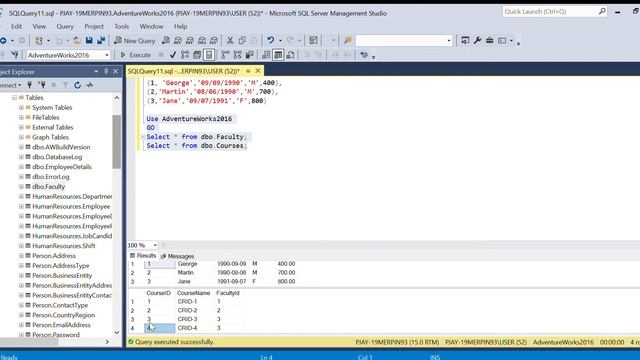This screenshot has width=640, height=360.
Task: Click the Save file icon
Action: point(89,40)
